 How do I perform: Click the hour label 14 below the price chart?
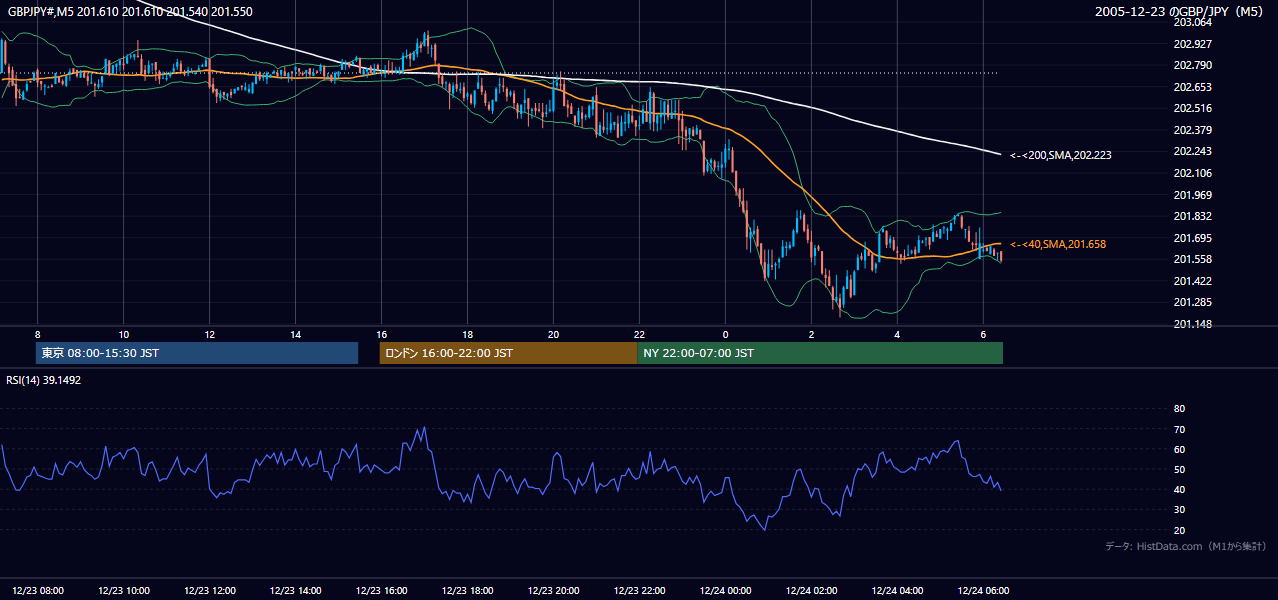click(x=295, y=334)
